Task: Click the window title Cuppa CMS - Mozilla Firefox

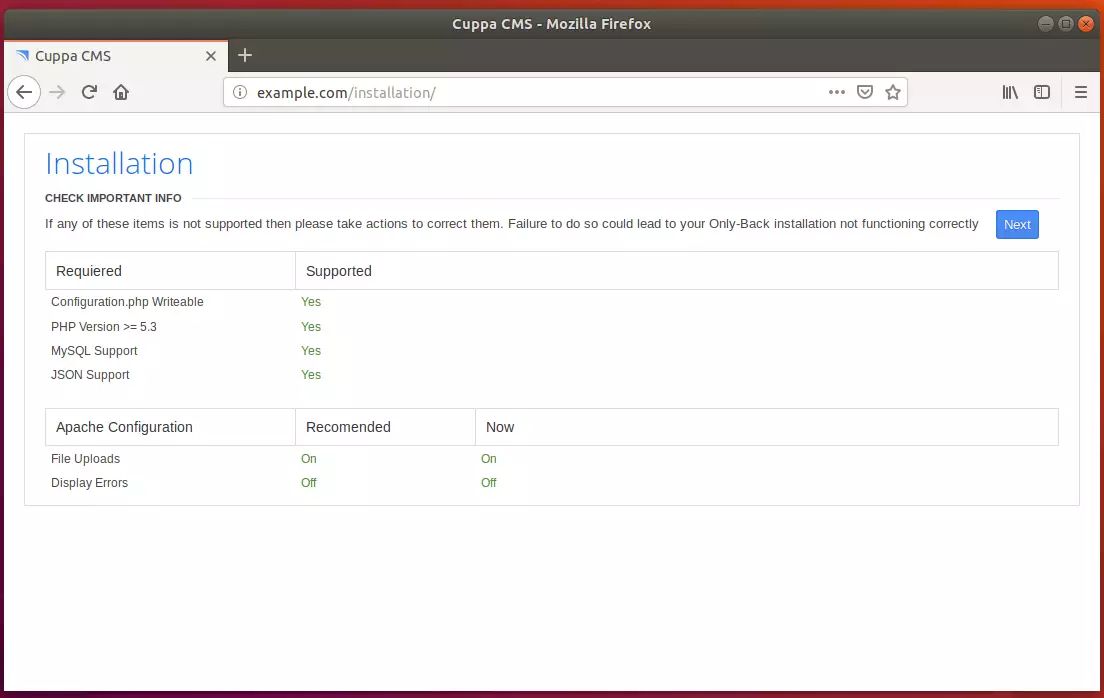Action: pyautogui.click(x=551, y=24)
